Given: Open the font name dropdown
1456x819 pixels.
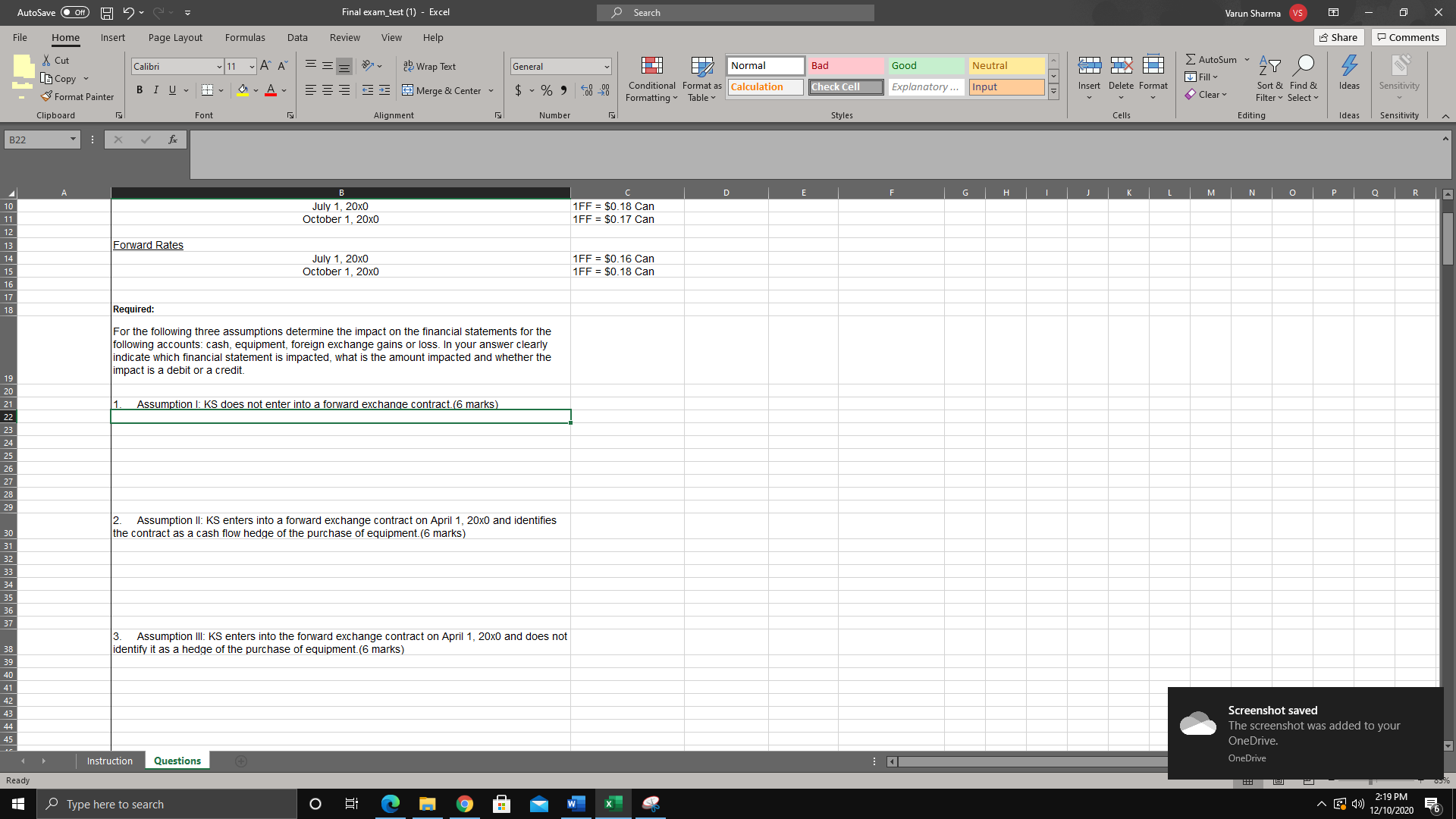Looking at the screenshot, I should (x=219, y=67).
